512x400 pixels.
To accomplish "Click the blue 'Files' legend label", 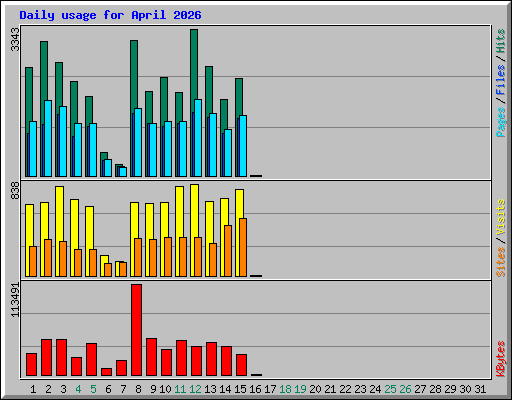I will [x=501, y=79].
